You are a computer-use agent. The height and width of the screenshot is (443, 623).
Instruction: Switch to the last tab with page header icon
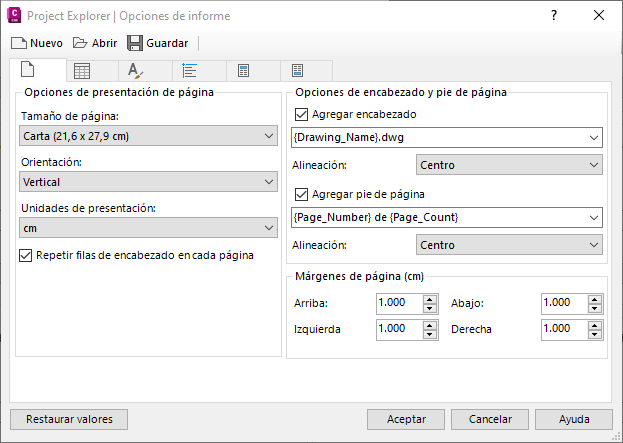[298, 70]
